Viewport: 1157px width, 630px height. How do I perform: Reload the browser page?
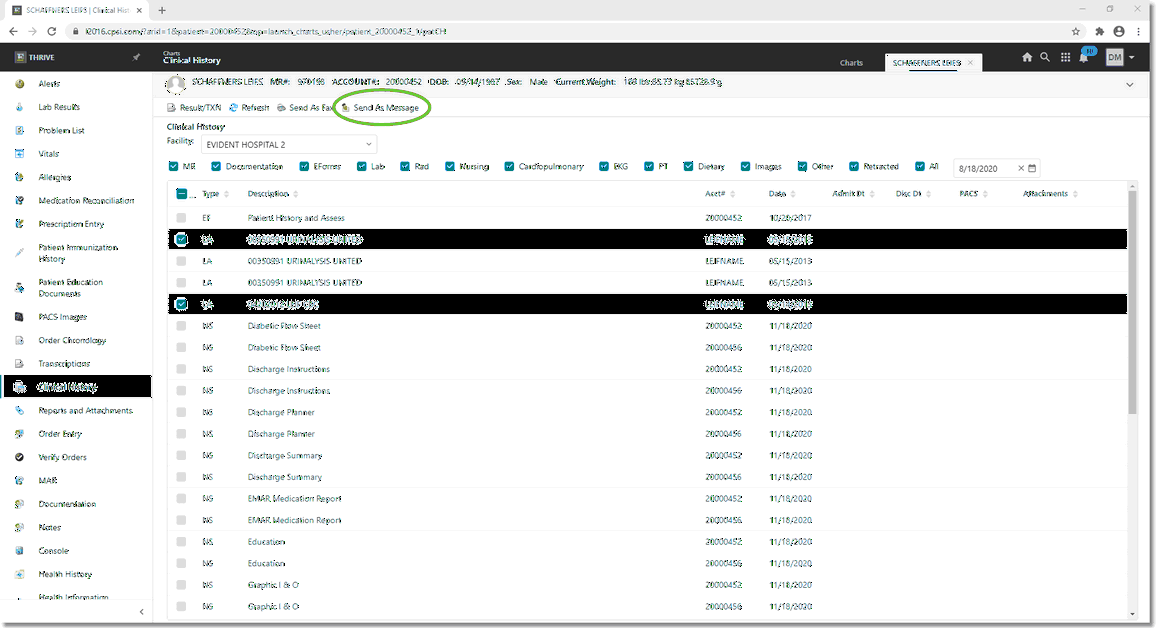(x=52, y=31)
